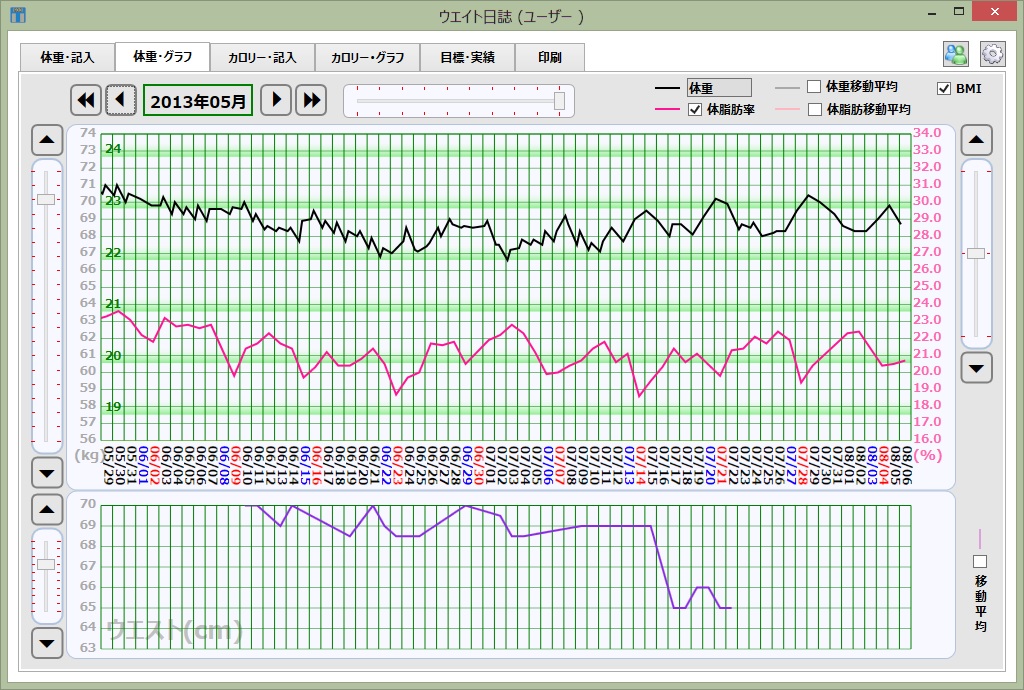Viewport: 1024px width, 690px height.
Task: Click the 体重 legend button
Action: [x=719, y=87]
